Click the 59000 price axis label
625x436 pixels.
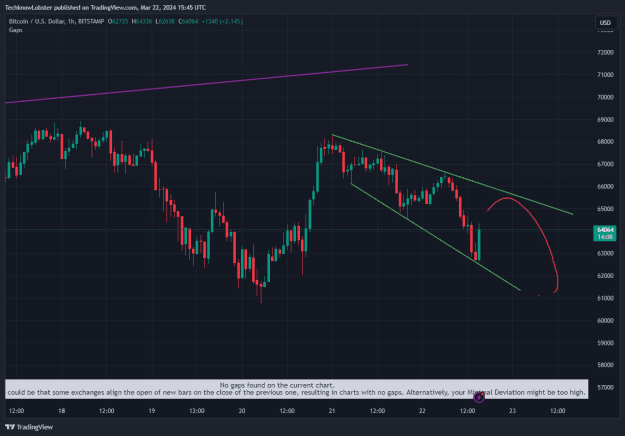605,343
